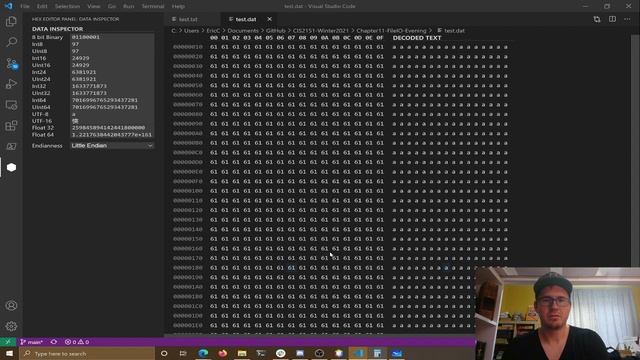Click the UTF-8 value field
This screenshot has width=640, height=360.
[x=112, y=114]
